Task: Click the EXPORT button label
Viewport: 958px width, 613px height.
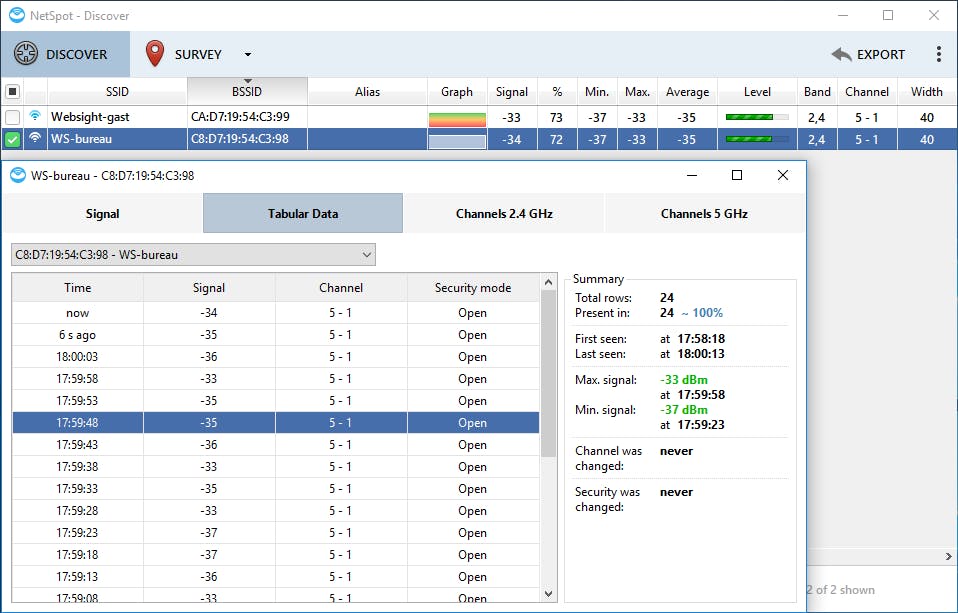Action: [x=880, y=54]
